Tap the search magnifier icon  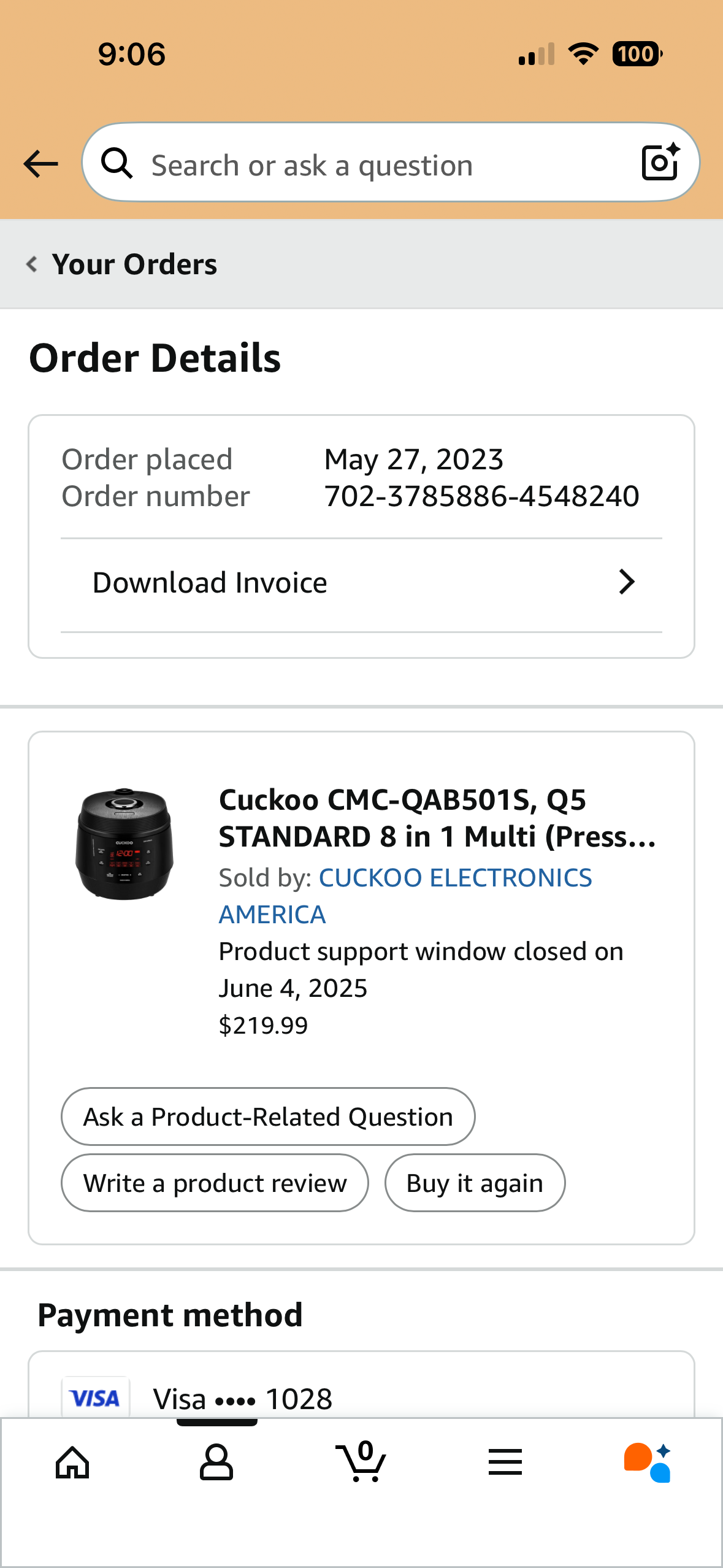[117, 164]
